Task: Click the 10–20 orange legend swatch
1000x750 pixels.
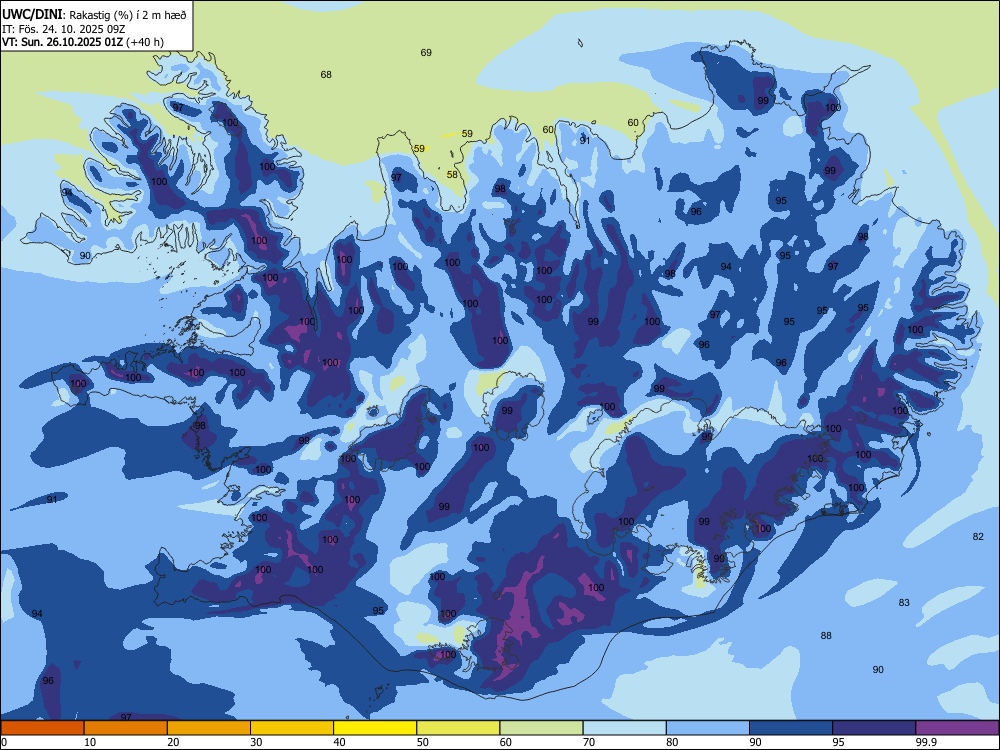Action: [126, 728]
